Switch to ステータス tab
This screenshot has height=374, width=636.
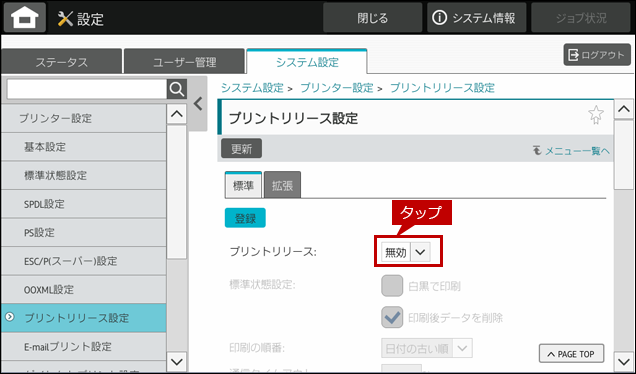coord(62,62)
